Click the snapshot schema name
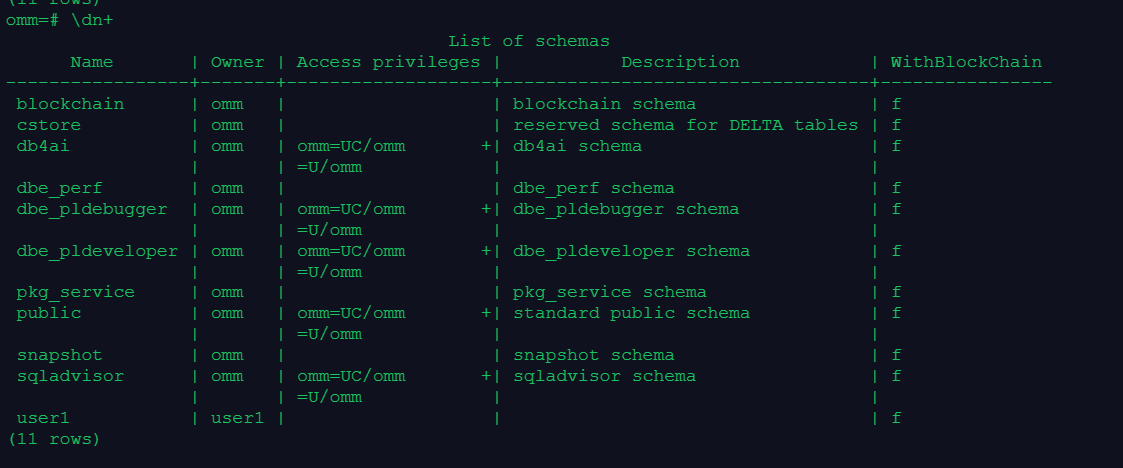Image resolution: width=1123 pixels, height=468 pixels. point(59,355)
